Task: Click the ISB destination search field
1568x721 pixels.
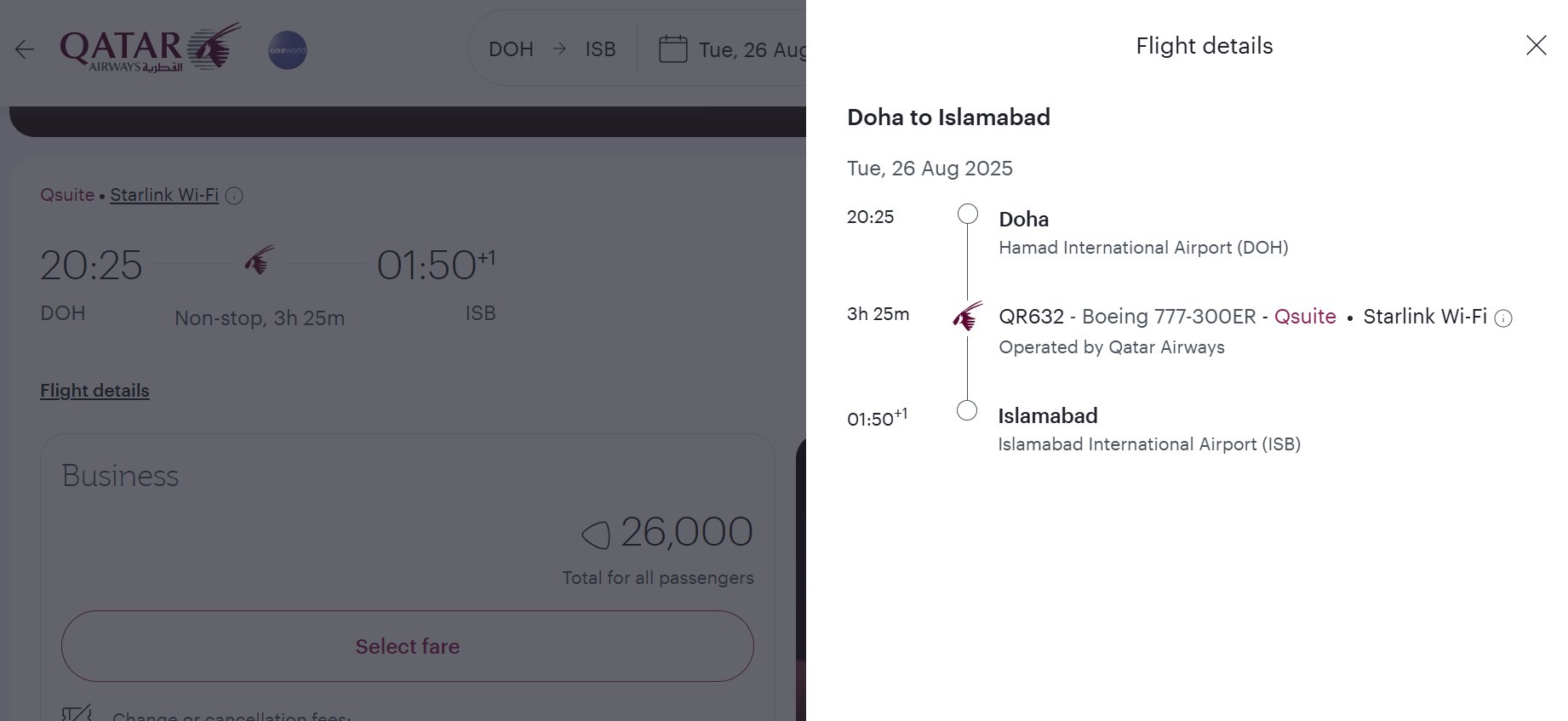Action: [600, 49]
